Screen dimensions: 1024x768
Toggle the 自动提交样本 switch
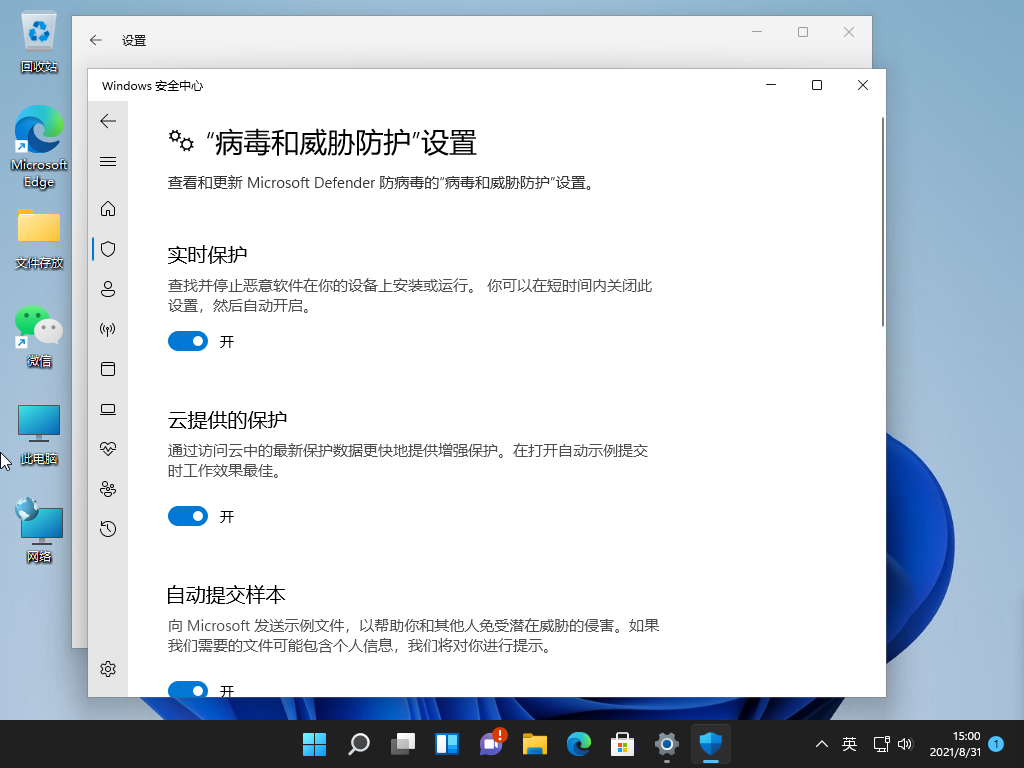coord(188,690)
